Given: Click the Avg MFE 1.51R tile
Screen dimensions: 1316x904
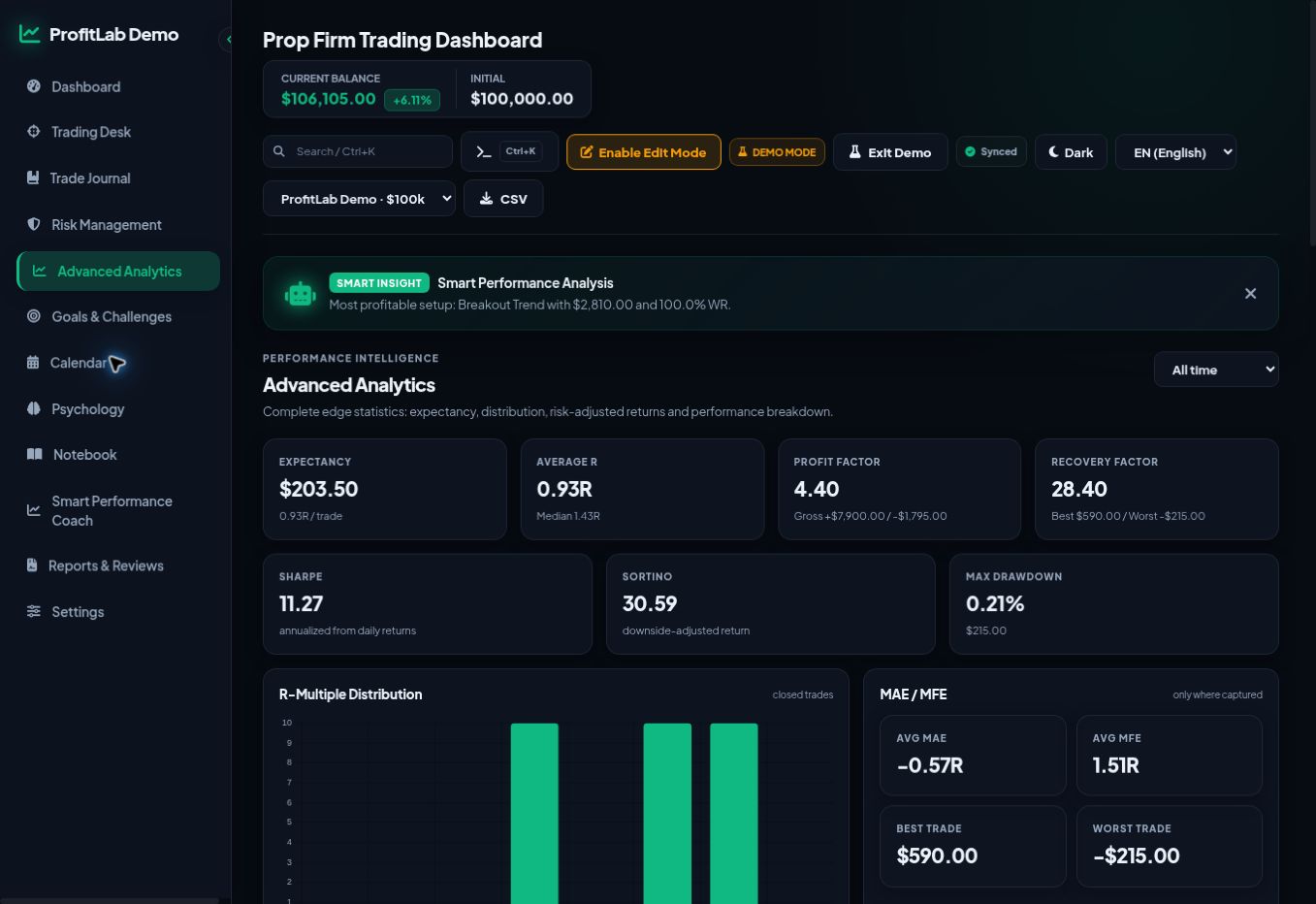Looking at the screenshot, I should 1170,756.
